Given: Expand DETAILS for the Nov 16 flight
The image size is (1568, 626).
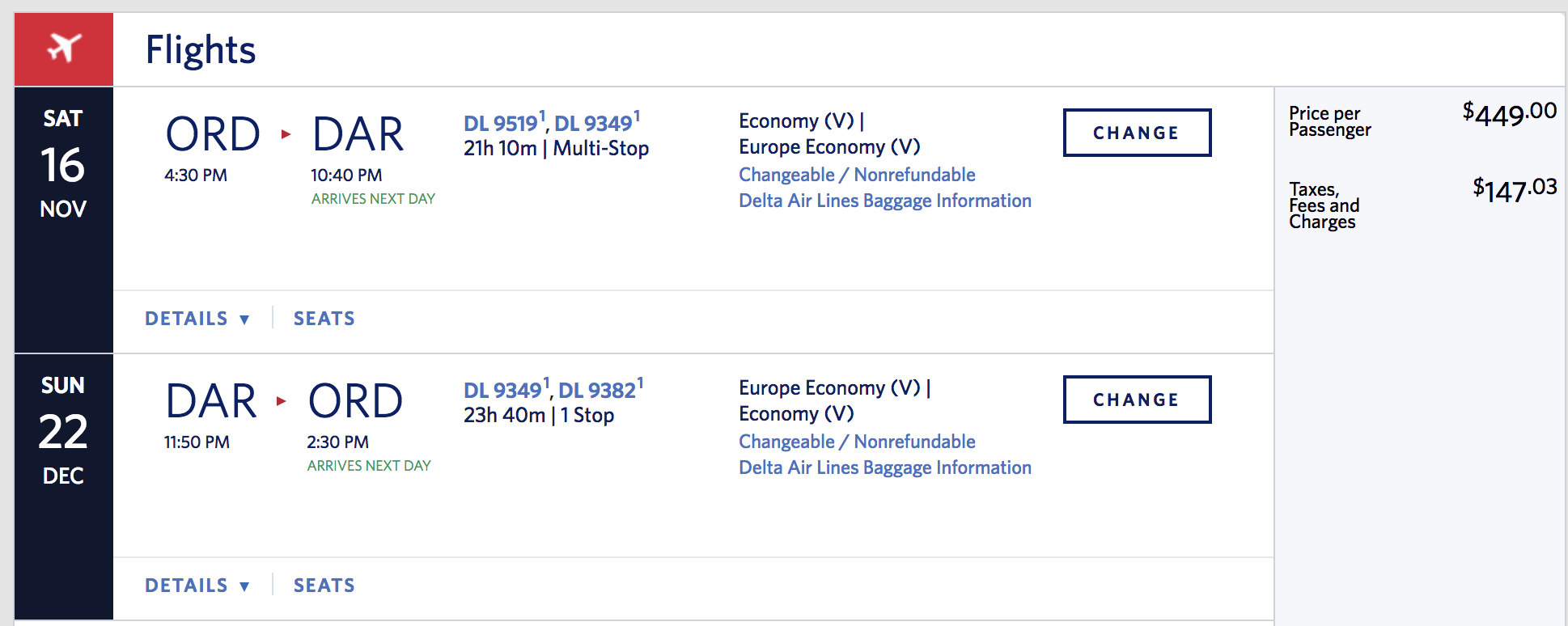Looking at the screenshot, I should pos(197,319).
